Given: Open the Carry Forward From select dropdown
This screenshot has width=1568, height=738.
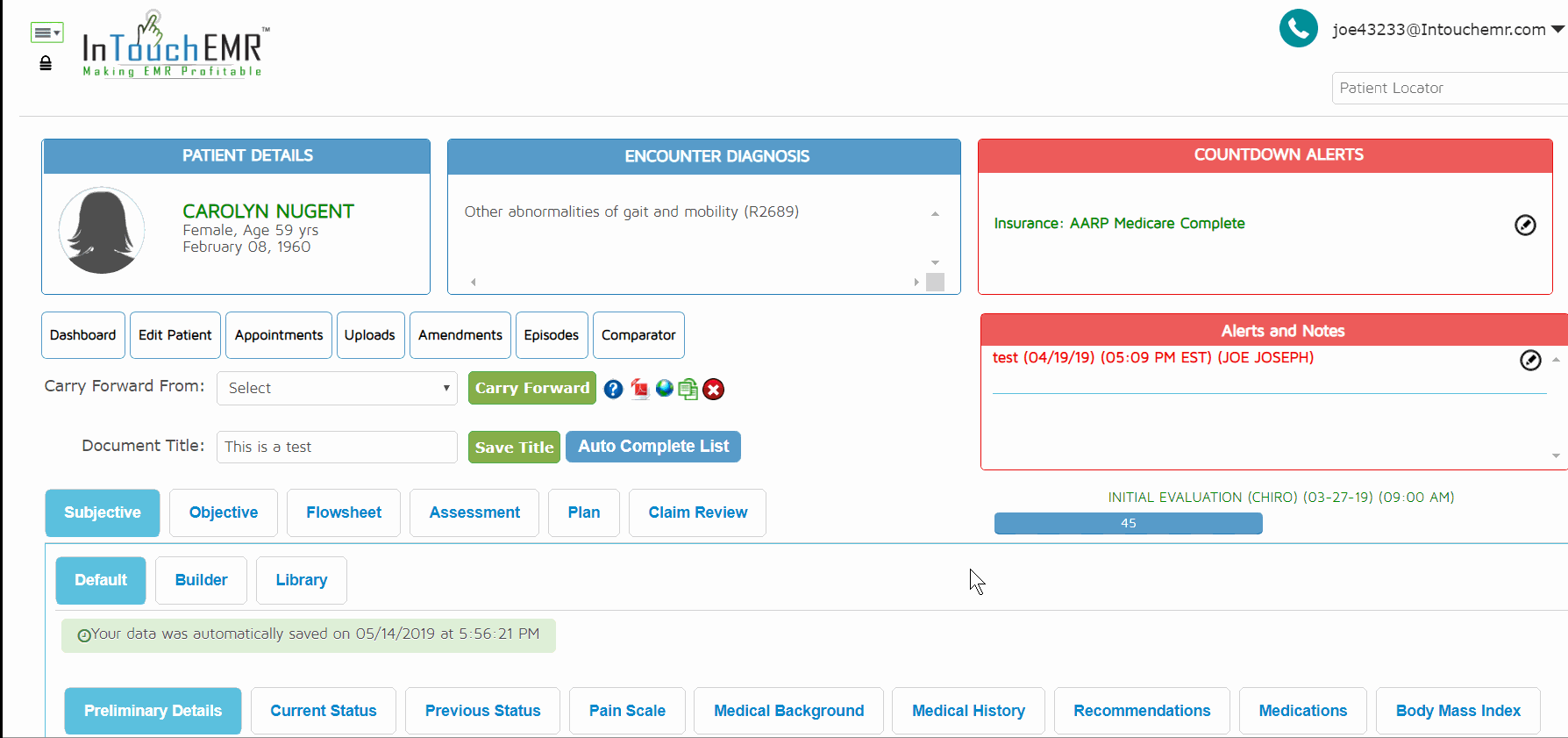Looking at the screenshot, I should [337, 388].
